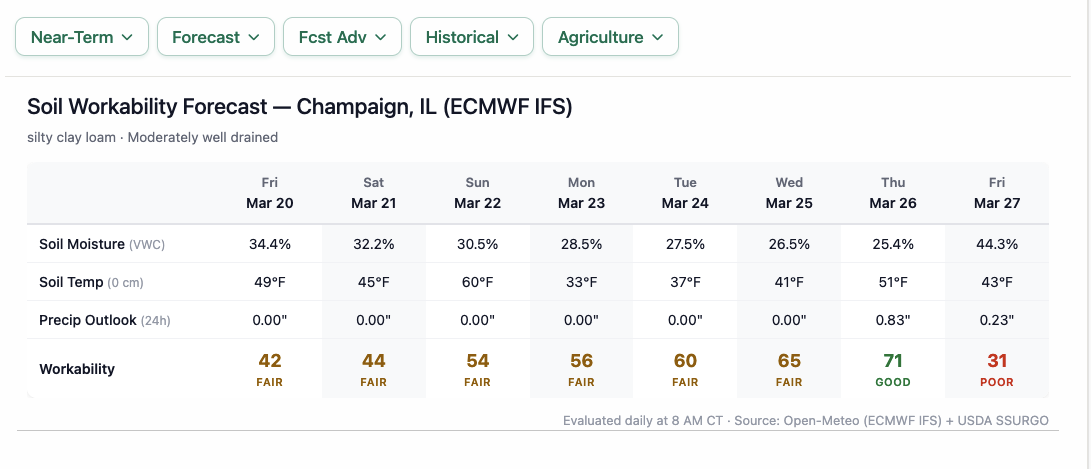Click the 31 POOR workability score
Image resolution: width=1091 pixels, height=469 pixels.
click(997, 368)
